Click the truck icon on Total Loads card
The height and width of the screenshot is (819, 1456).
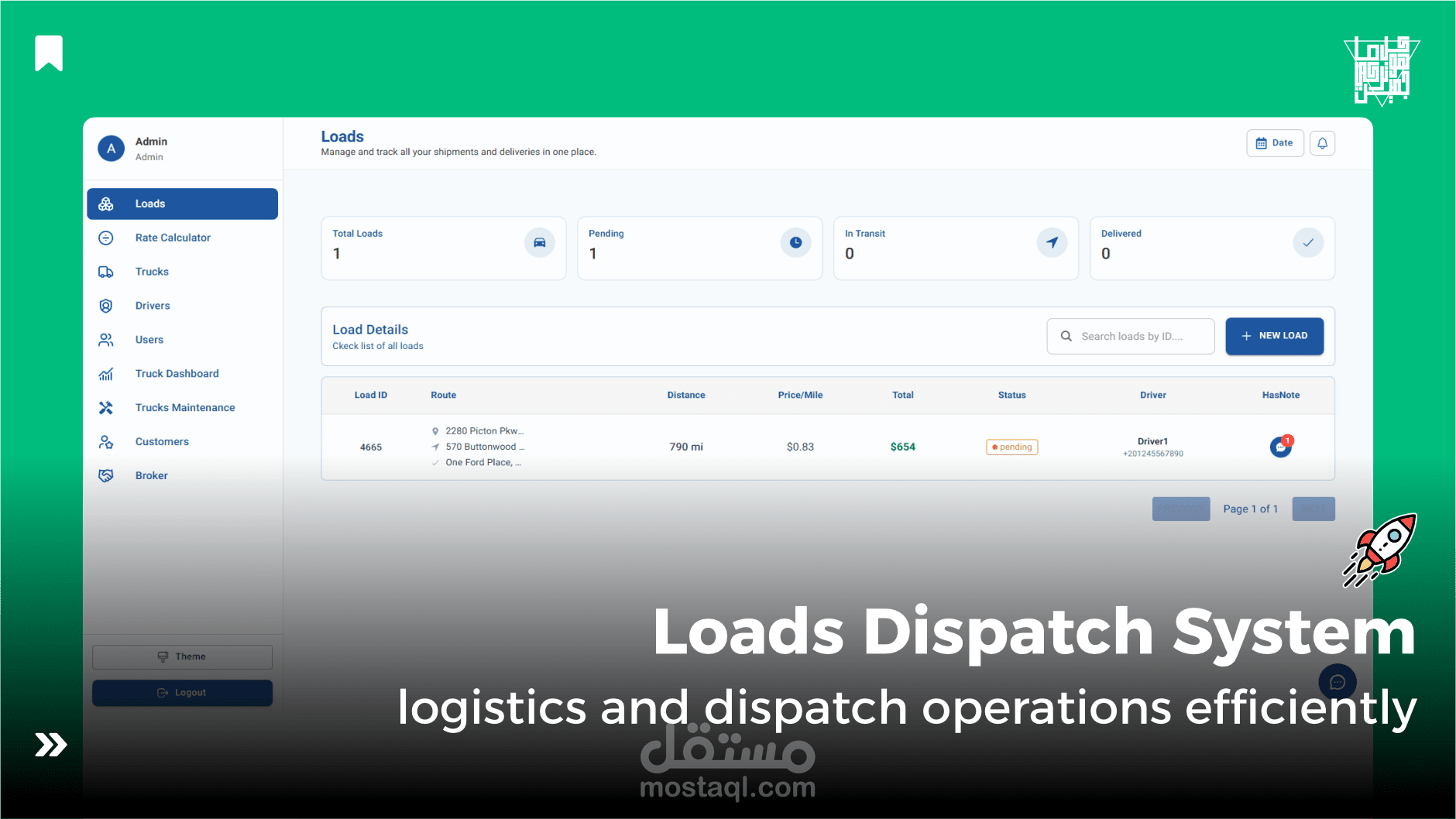click(x=540, y=242)
